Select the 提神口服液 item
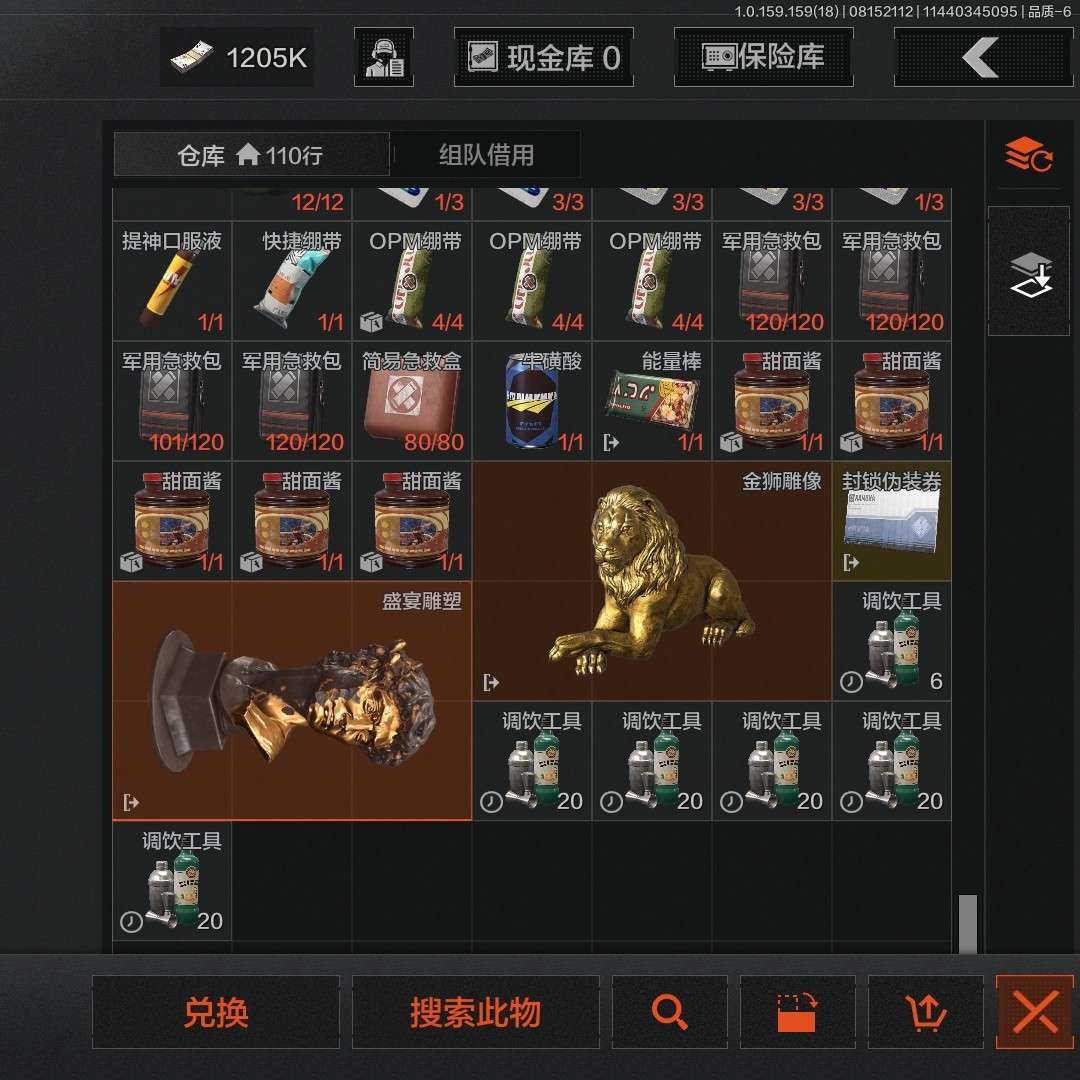This screenshot has width=1080, height=1080. [172, 281]
